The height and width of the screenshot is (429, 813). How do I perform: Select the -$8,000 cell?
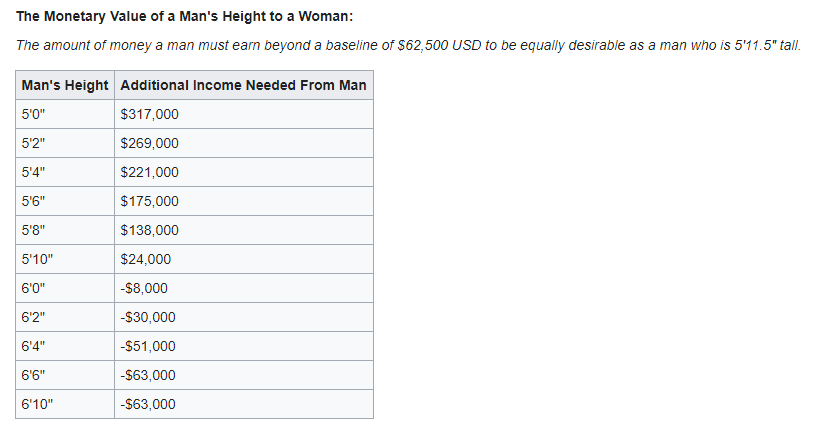click(244, 288)
